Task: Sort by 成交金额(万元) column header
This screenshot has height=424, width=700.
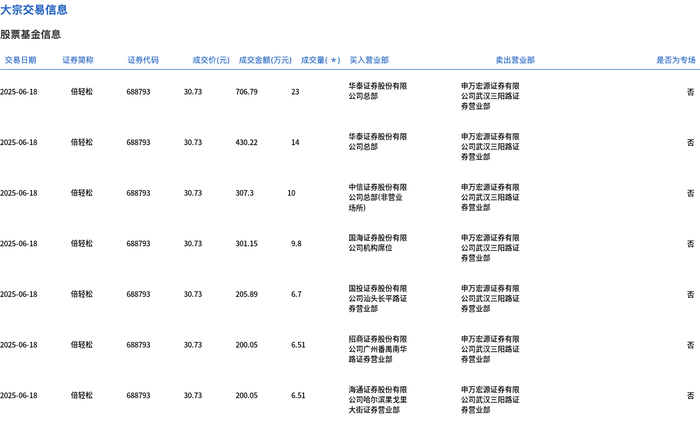Action: (265, 60)
